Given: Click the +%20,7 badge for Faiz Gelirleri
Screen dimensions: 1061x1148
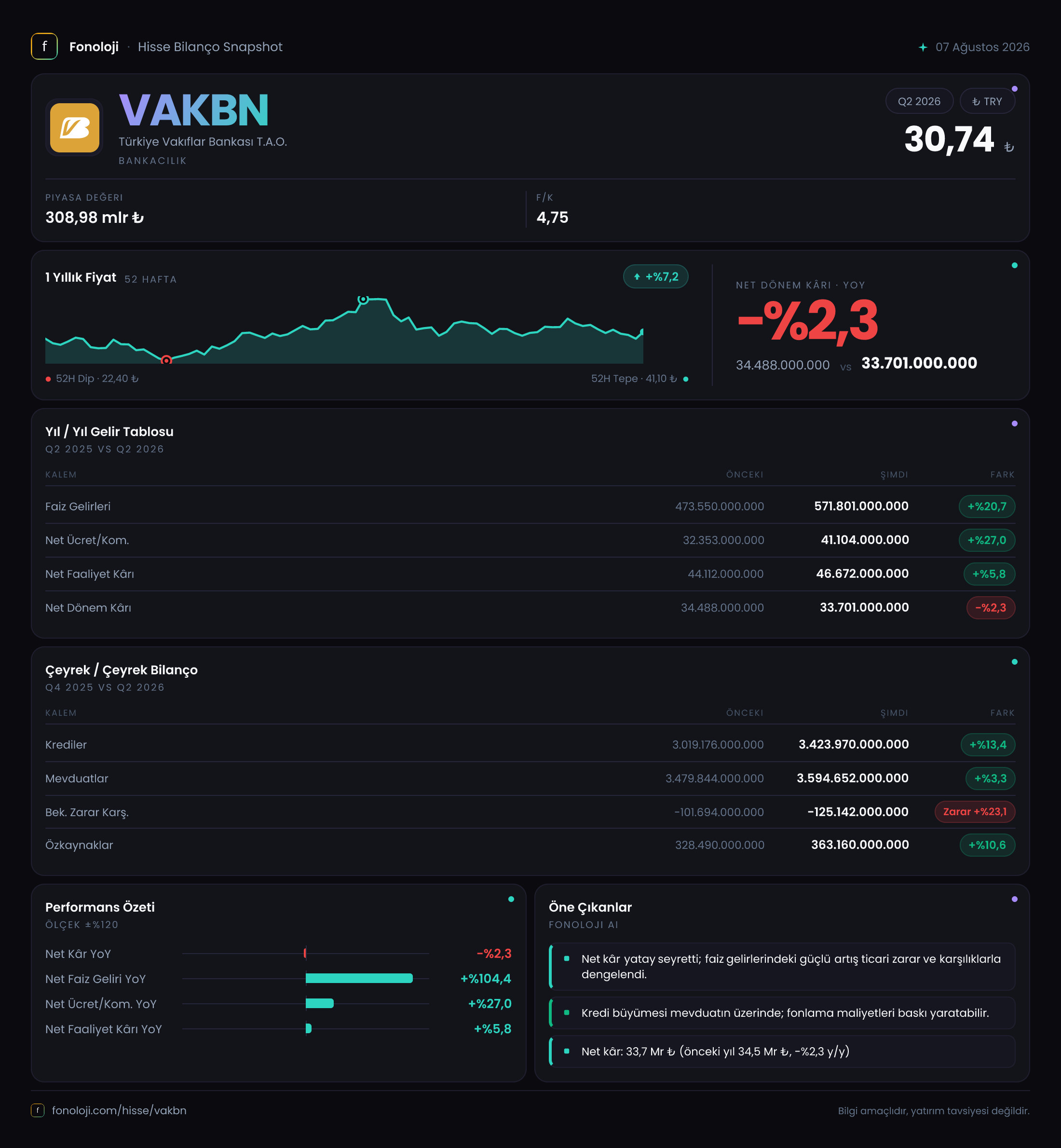Looking at the screenshot, I should (x=986, y=506).
